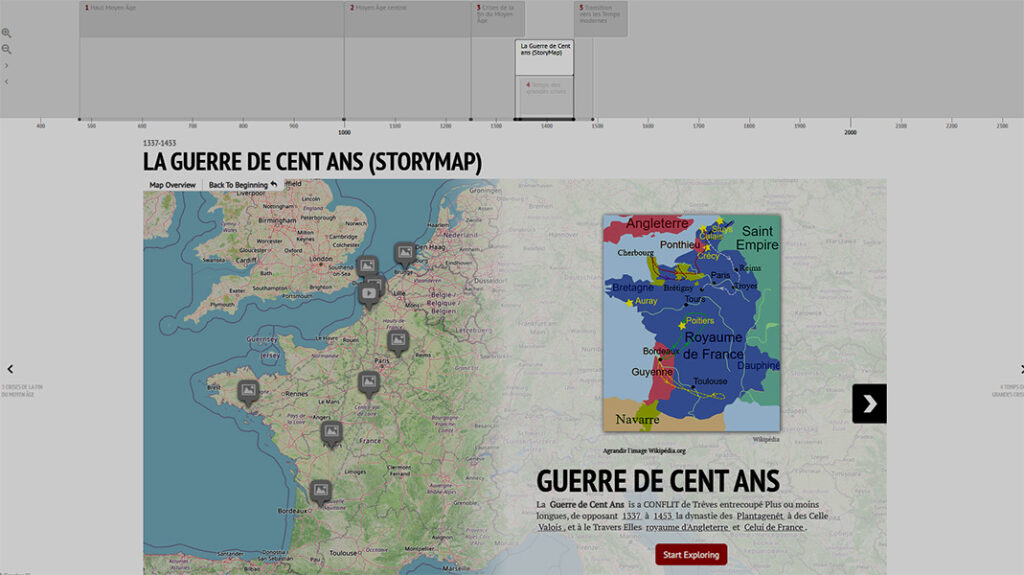
Task: Open the Agrandir l'image Wikipédia.org link
Action: (644, 451)
